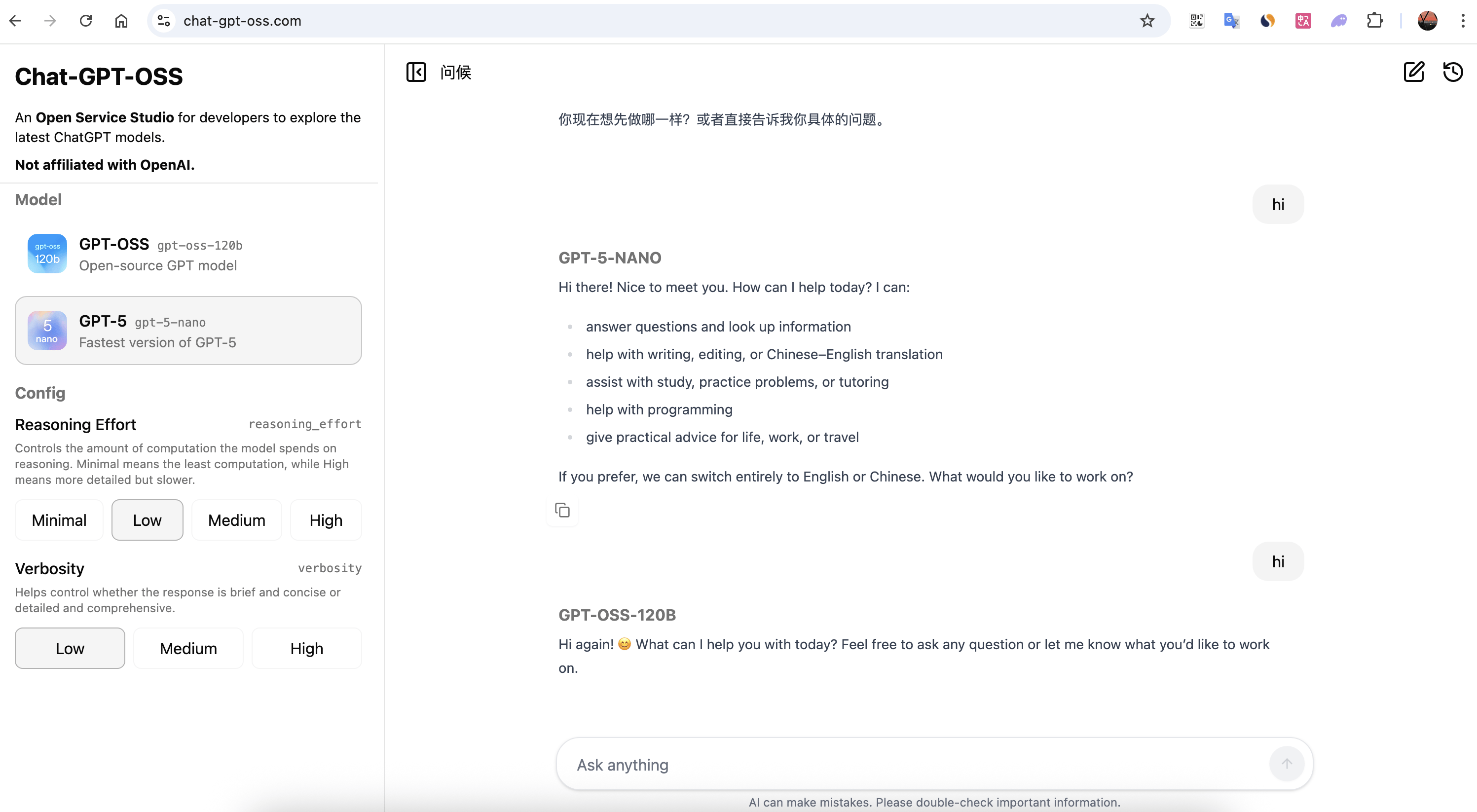Open the pink translation extension icon
Image resolution: width=1477 pixels, height=812 pixels.
(1303, 21)
